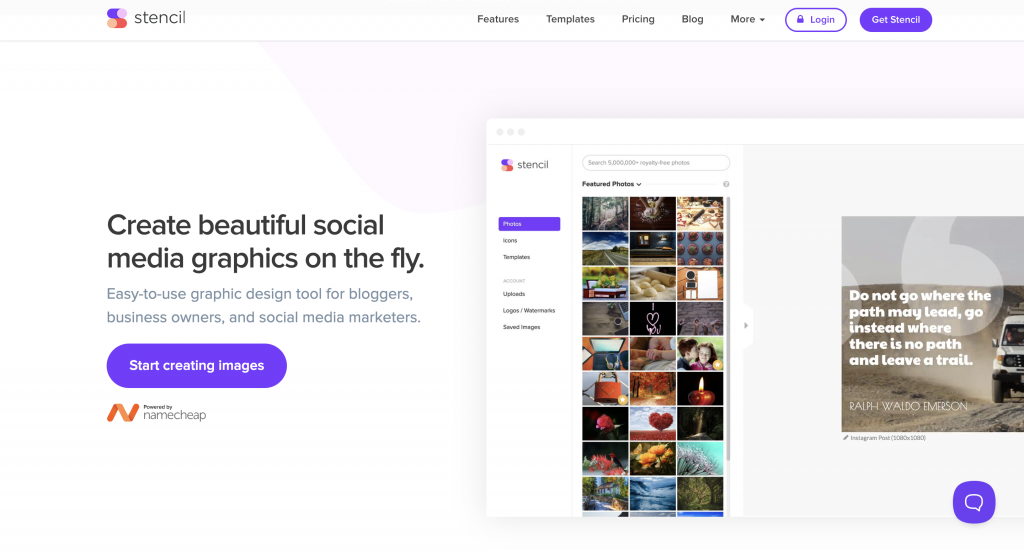The height and width of the screenshot is (552, 1024).
Task: Click the Stencil logo inside the app preview
Action: pyautogui.click(x=524, y=165)
